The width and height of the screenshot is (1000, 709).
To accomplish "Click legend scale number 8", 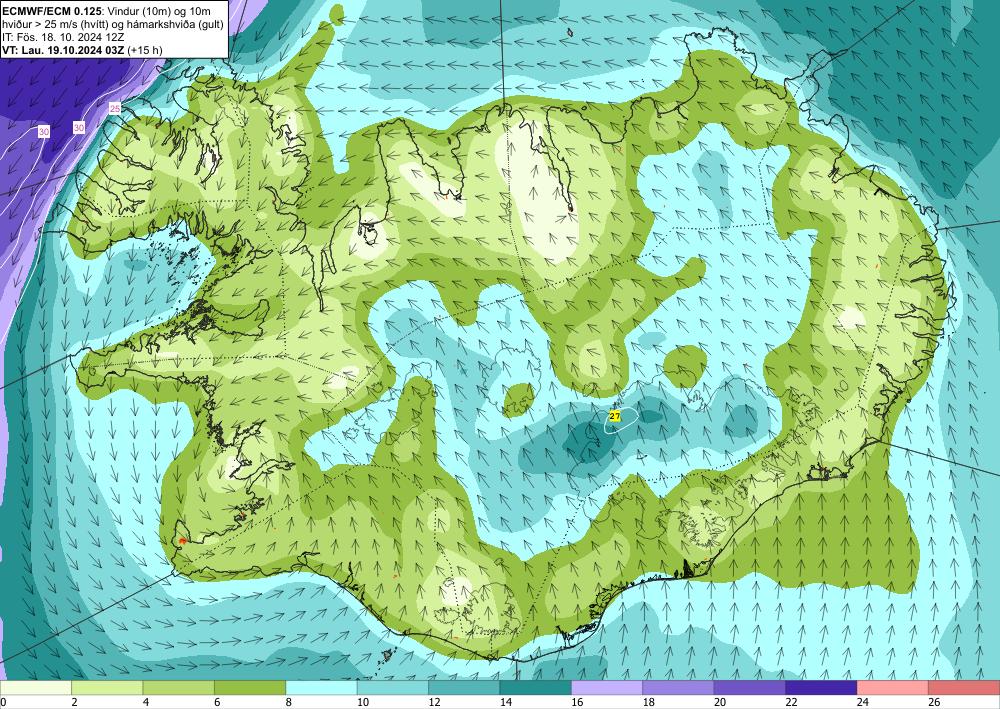I will pos(289,702).
